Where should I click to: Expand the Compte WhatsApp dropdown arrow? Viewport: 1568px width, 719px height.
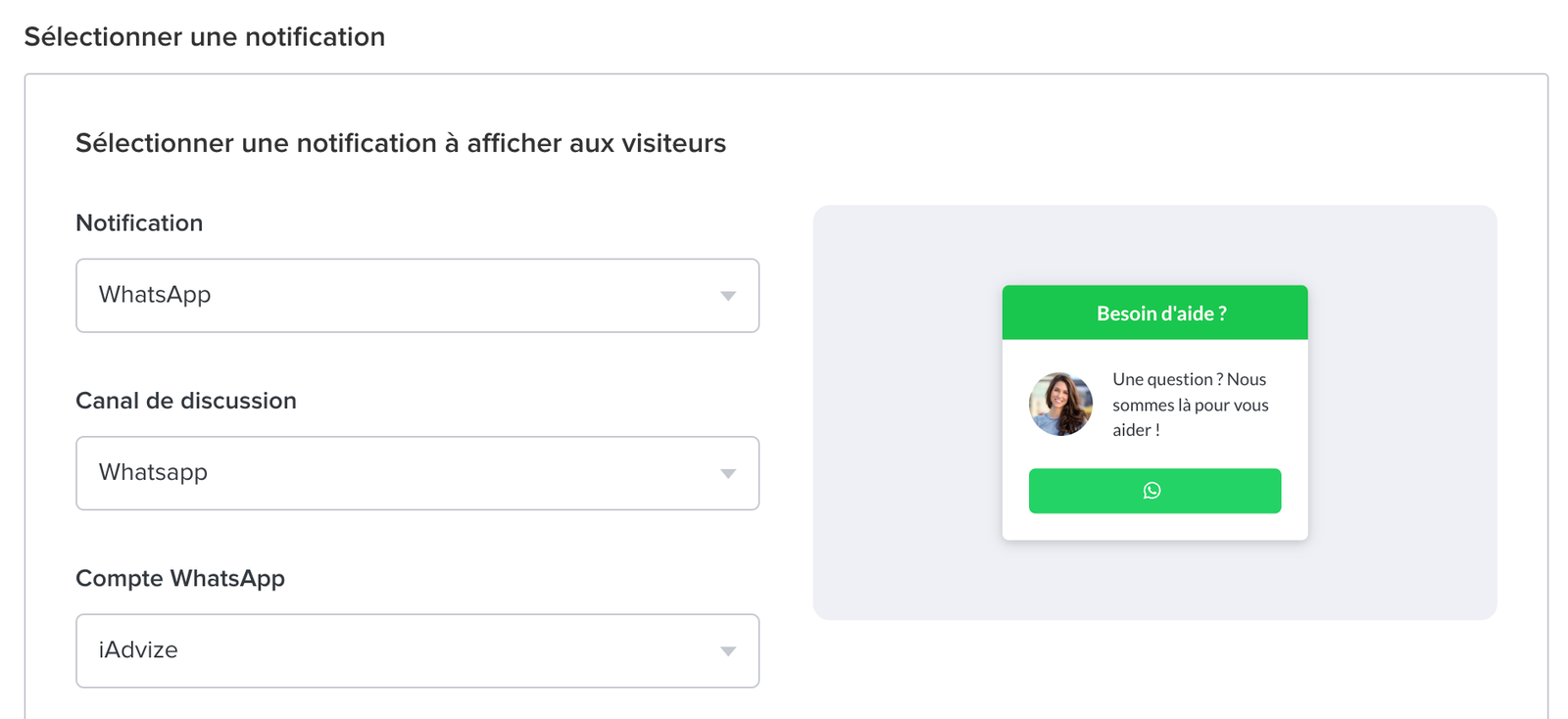(x=727, y=651)
